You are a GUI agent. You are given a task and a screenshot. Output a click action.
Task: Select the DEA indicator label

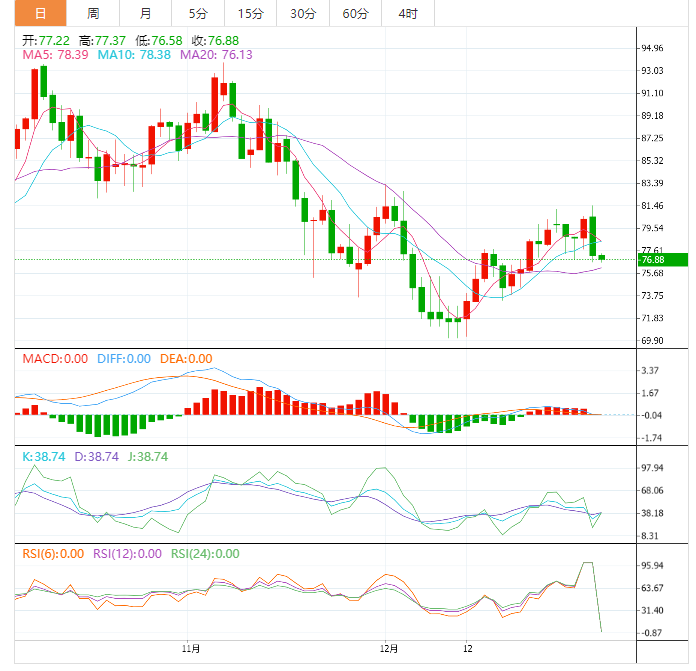pos(185,359)
